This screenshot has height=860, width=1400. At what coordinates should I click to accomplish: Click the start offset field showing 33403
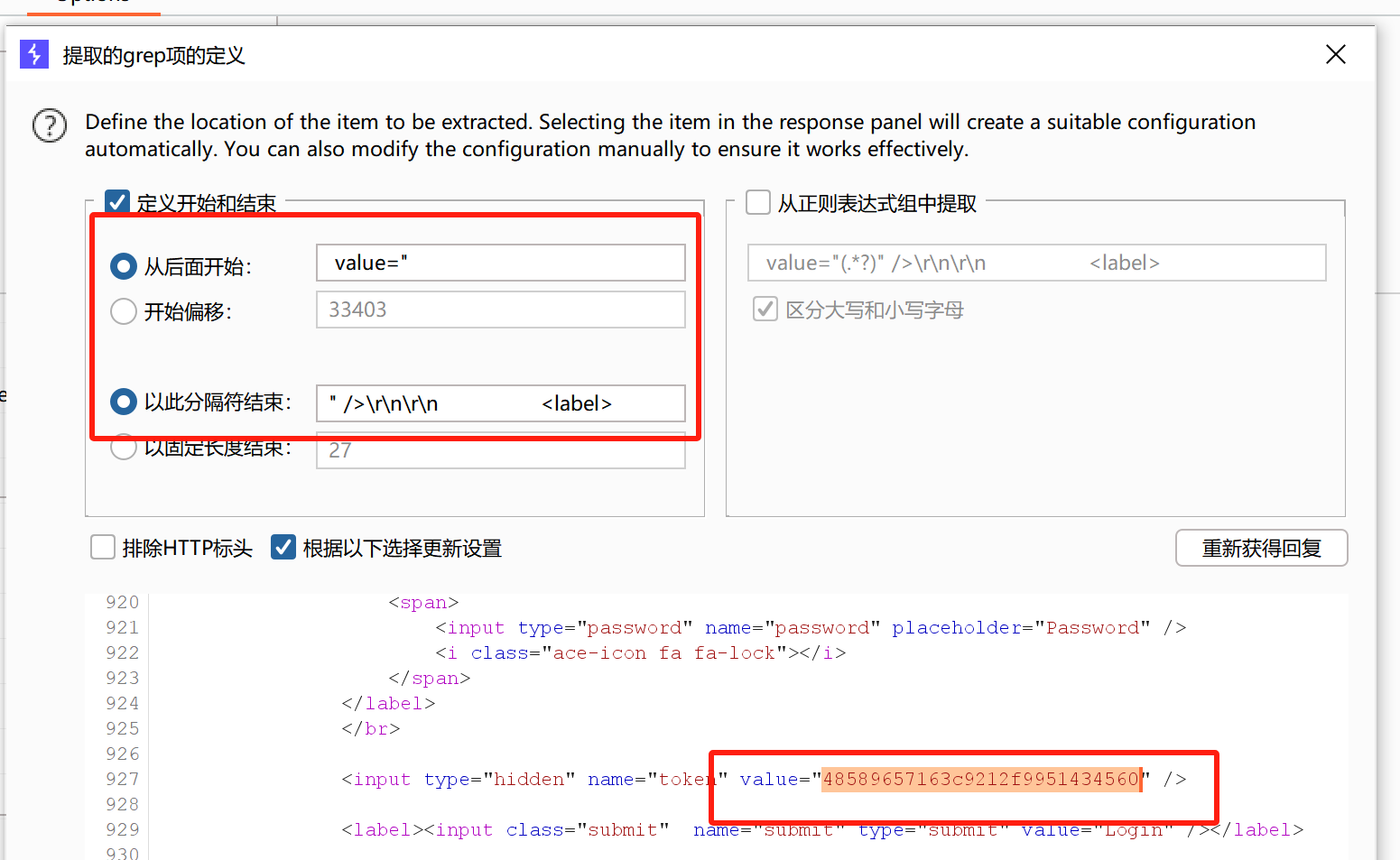click(500, 310)
